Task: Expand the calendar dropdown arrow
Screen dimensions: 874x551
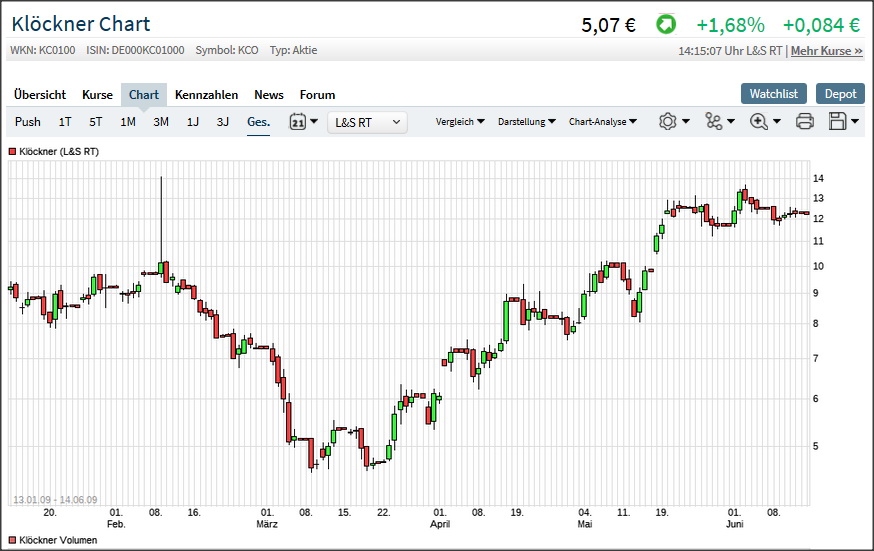Action: (314, 121)
